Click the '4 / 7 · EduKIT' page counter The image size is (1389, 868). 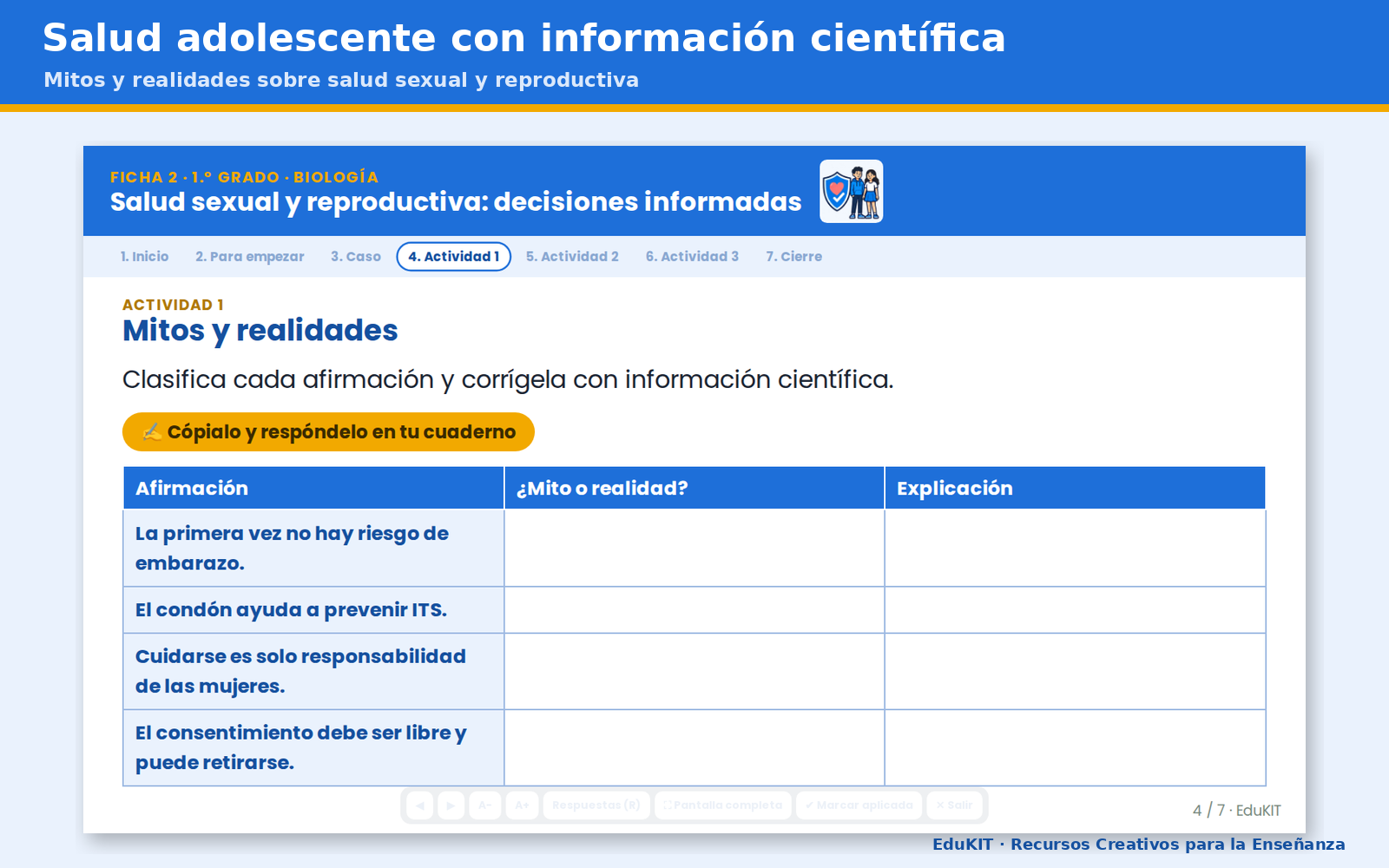(x=1236, y=810)
